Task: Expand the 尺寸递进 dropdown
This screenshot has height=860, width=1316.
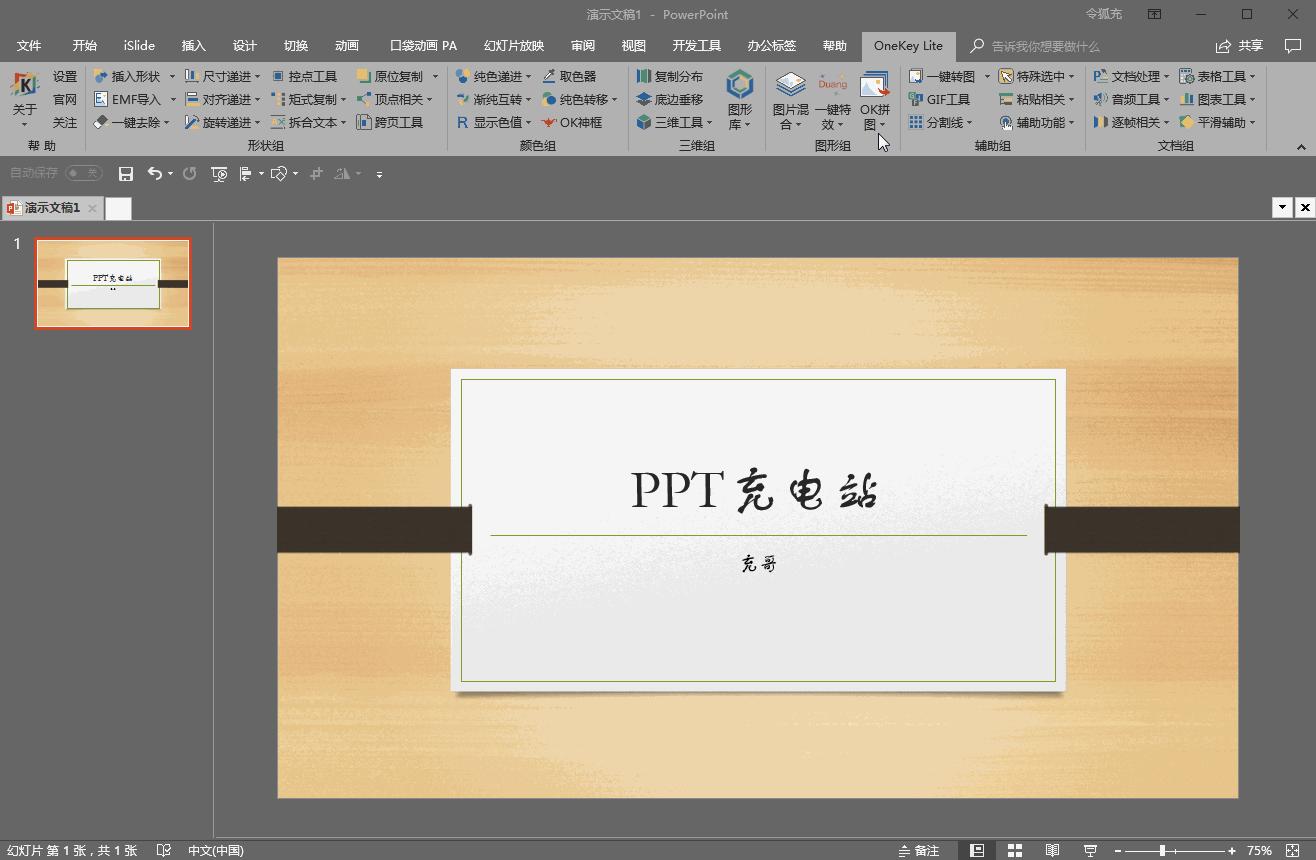Action: (x=257, y=77)
